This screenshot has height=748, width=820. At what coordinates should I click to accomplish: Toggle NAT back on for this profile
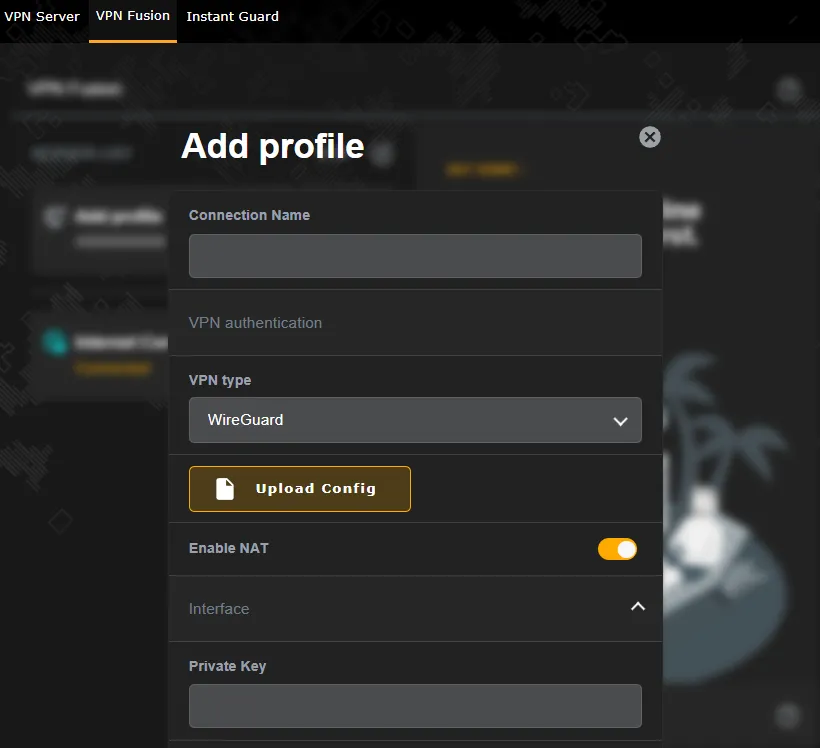617,549
